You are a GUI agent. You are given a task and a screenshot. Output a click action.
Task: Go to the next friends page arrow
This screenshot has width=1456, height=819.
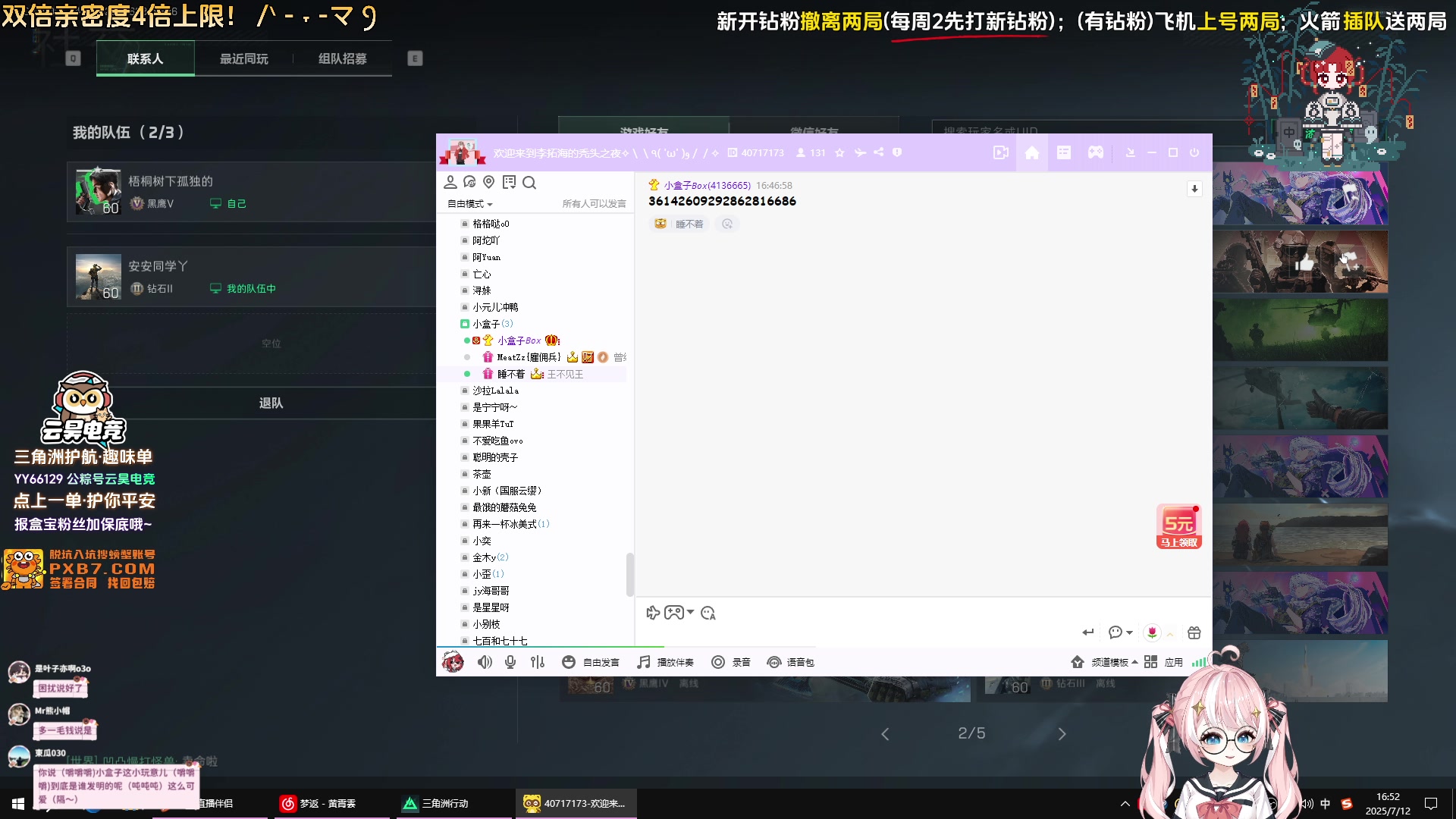[x=1062, y=733]
